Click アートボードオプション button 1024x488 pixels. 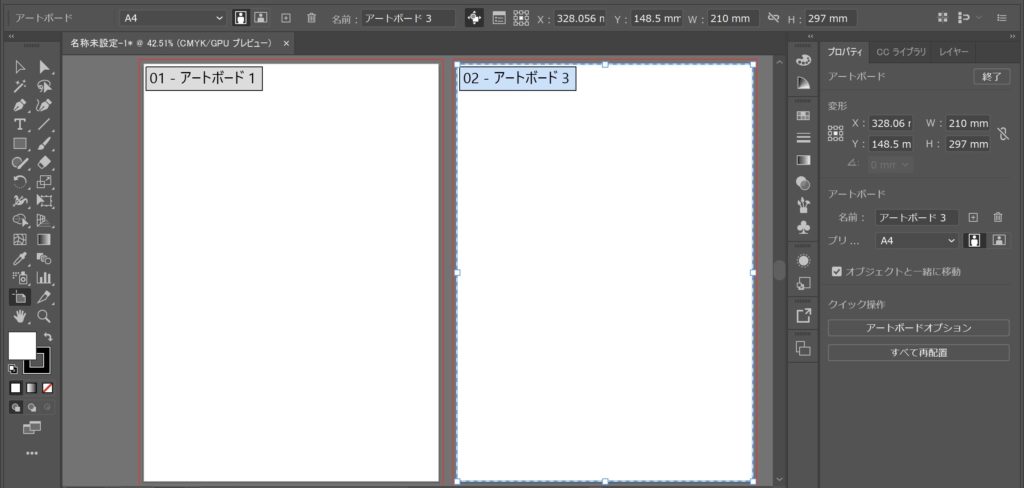pos(918,328)
